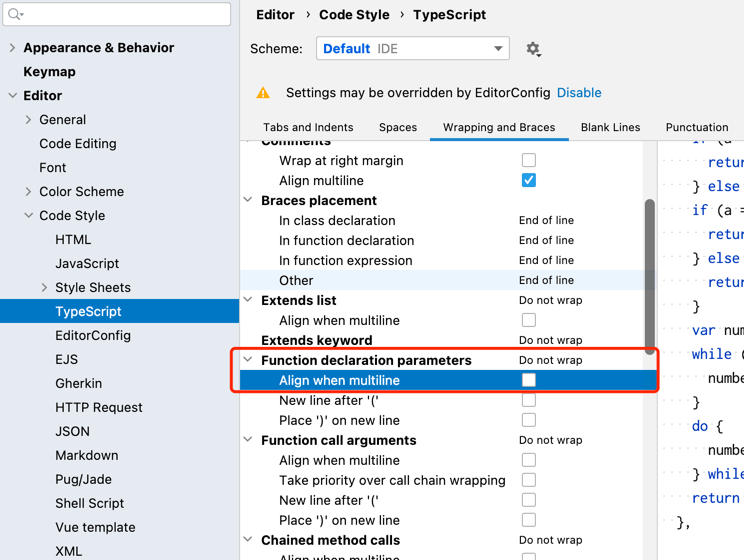The height and width of the screenshot is (560, 744).
Task: Change In function expression brace placement value
Action: (546, 260)
